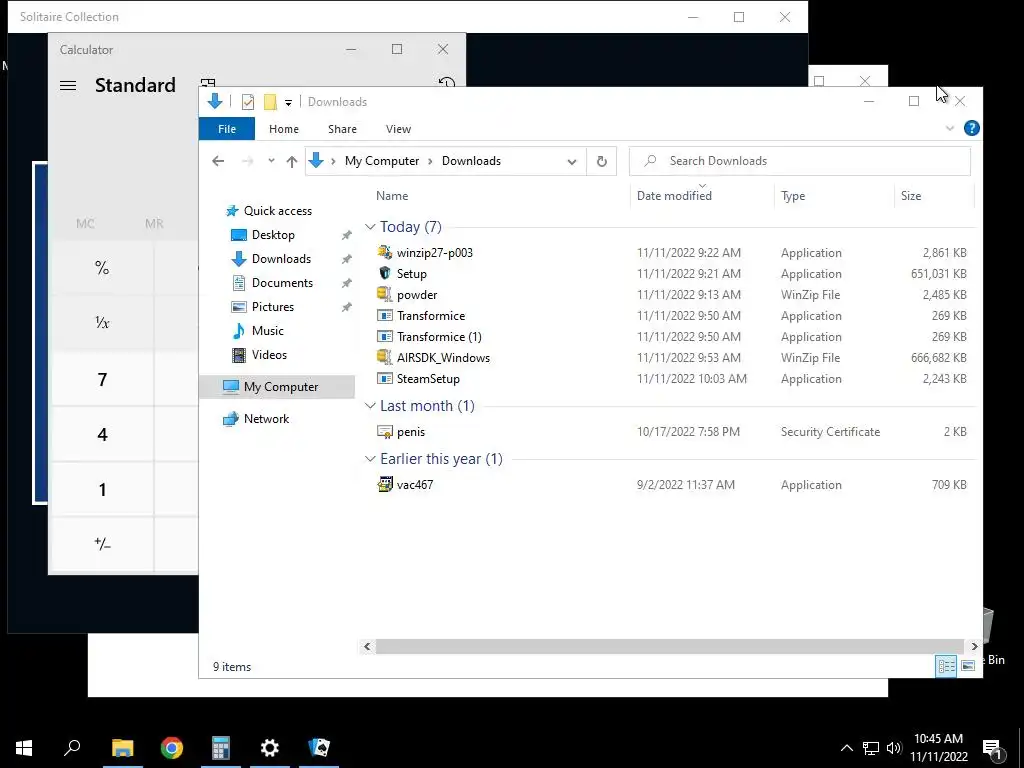This screenshot has height=768, width=1024.
Task: Open the Calculator hamburger navigation menu
Action: pyautogui.click(x=68, y=86)
